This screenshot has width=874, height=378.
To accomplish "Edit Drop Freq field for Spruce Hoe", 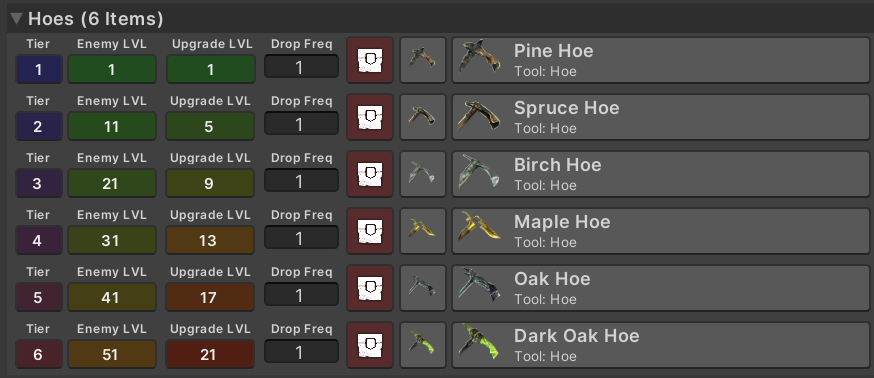I will (301, 124).
